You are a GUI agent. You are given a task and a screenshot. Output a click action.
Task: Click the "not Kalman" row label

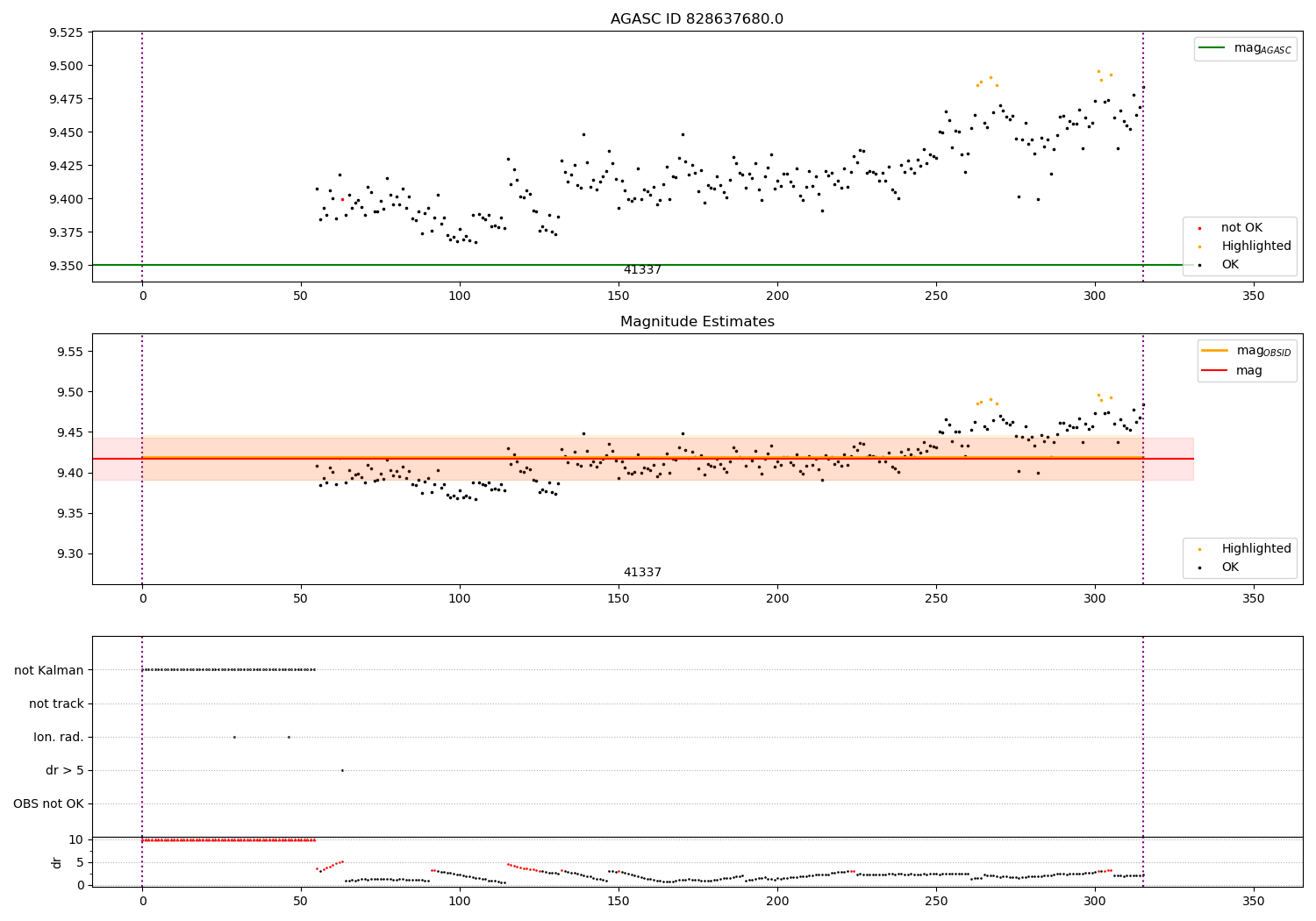coord(49,671)
